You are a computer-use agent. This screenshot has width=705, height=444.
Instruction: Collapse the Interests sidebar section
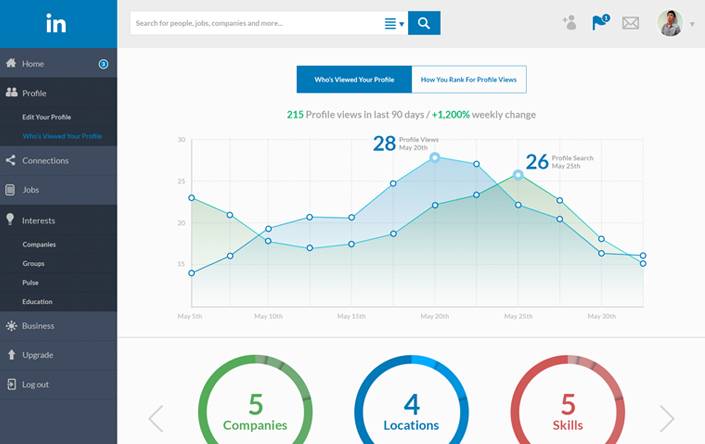58,220
